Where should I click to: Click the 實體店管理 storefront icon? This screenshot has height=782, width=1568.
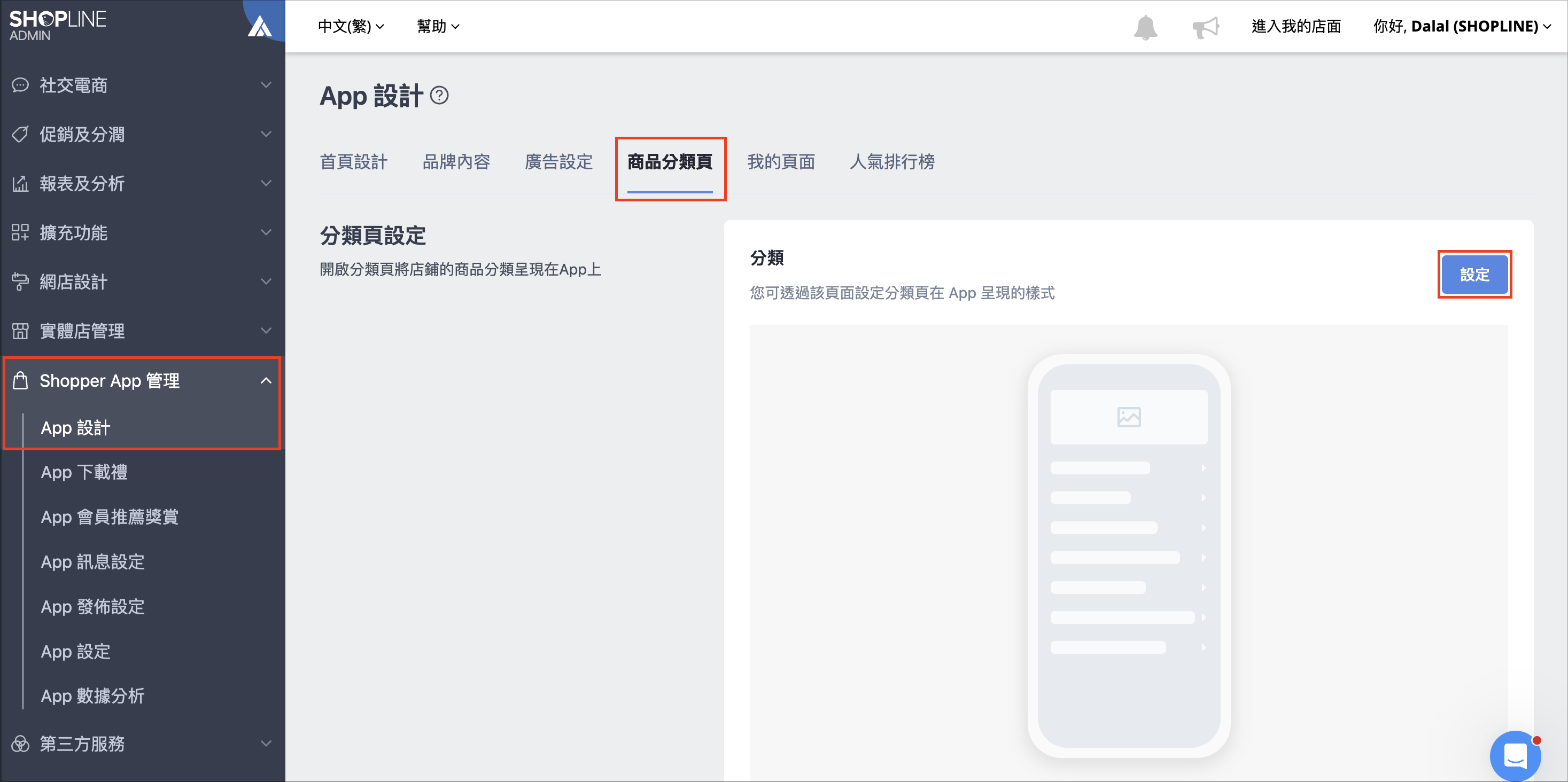[x=20, y=331]
